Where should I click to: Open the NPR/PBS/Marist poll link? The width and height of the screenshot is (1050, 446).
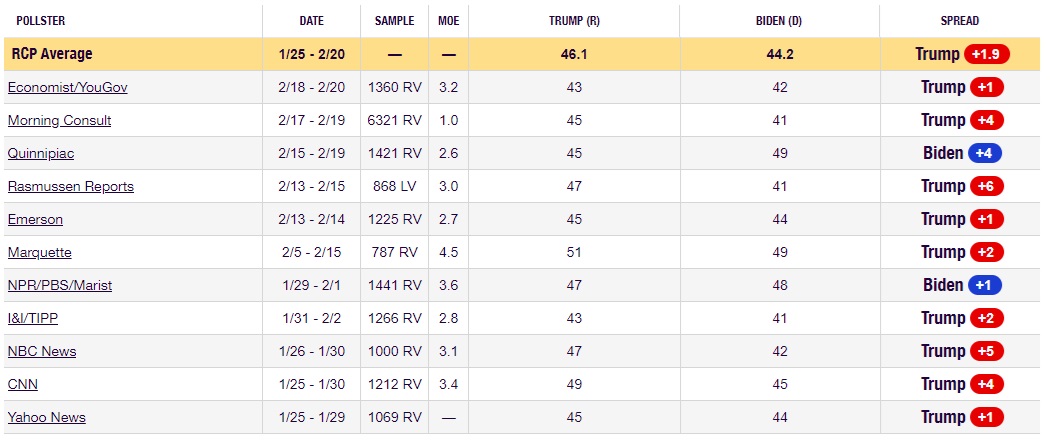click(x=60, y=285)
